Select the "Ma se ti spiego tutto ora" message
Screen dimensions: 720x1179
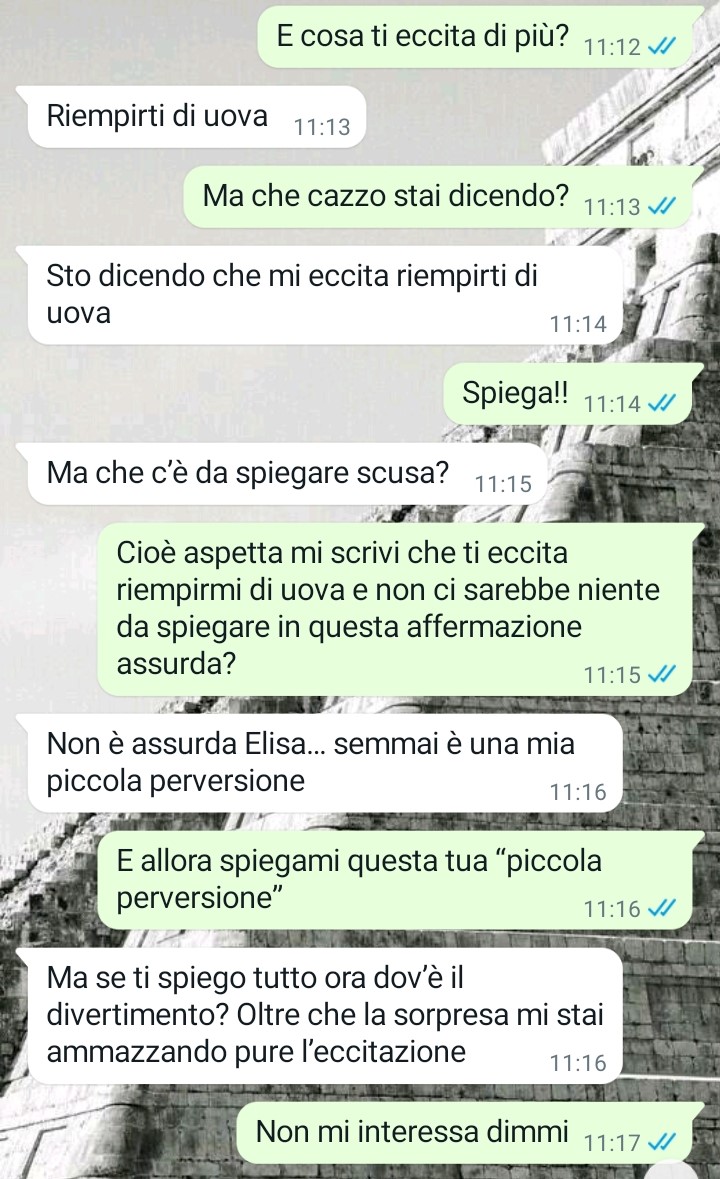coord(325,1016)
